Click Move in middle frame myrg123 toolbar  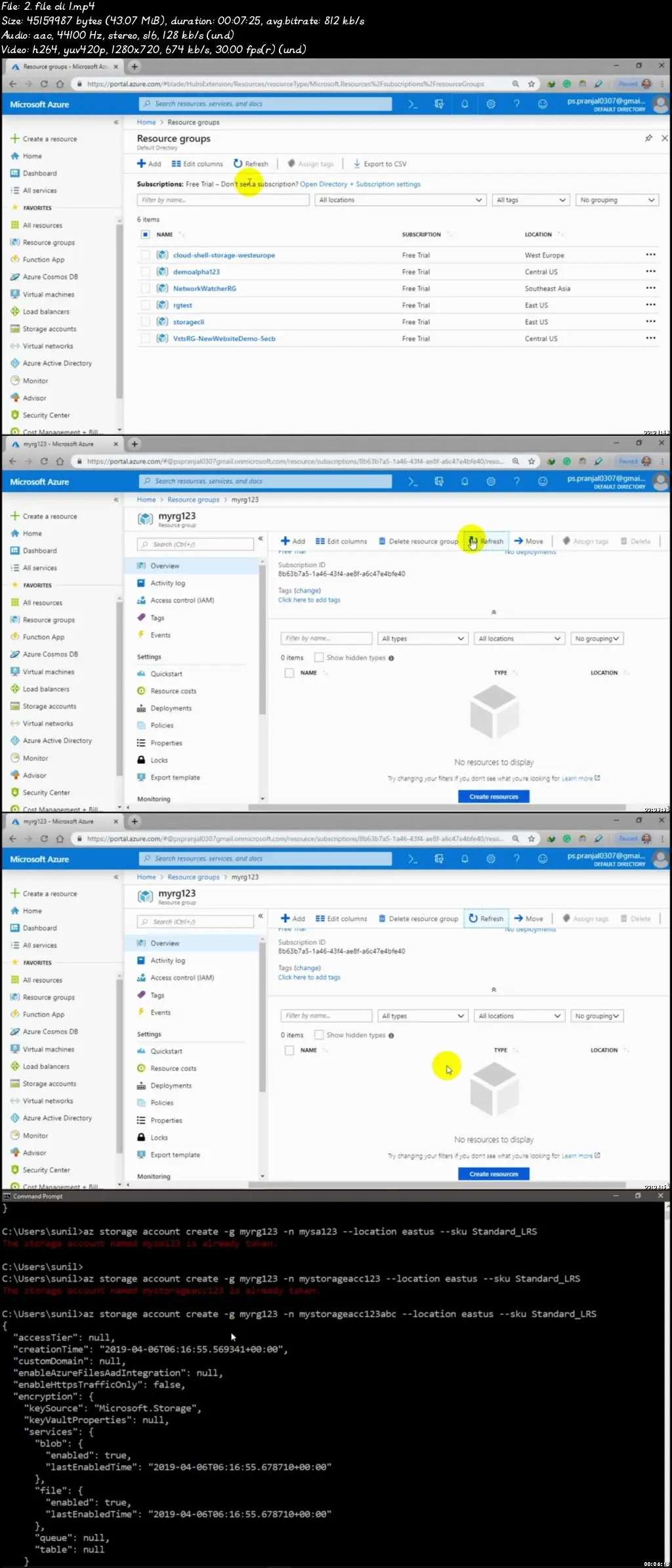tap(529, 541)
